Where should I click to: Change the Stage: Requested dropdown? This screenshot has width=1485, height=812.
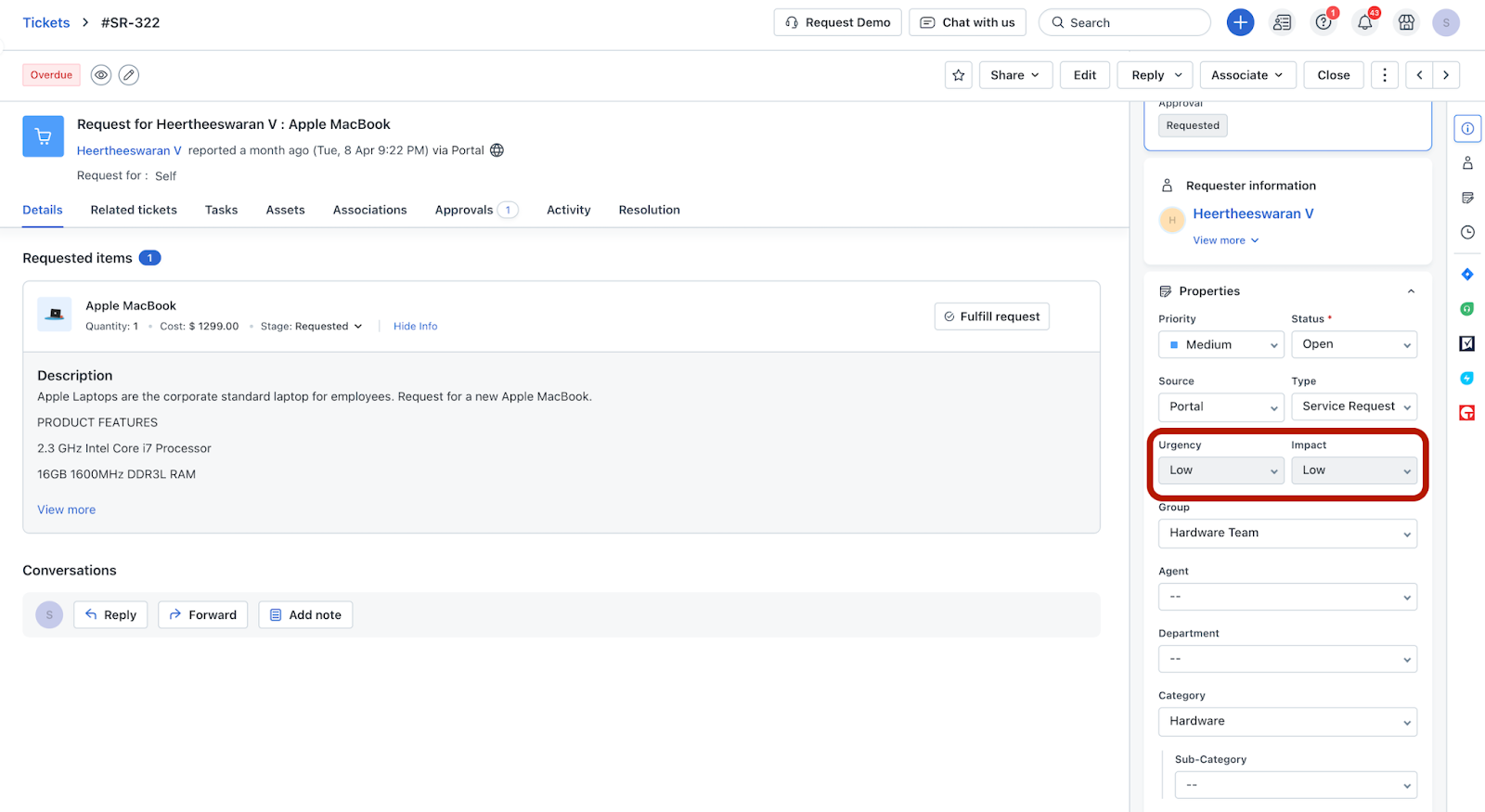click(311, 327)
